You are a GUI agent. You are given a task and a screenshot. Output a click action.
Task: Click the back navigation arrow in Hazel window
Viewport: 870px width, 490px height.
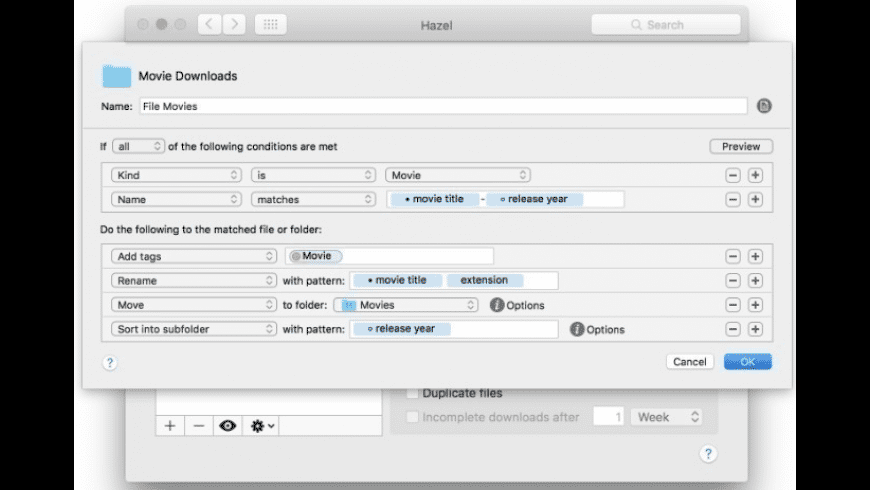click(209, 24)
